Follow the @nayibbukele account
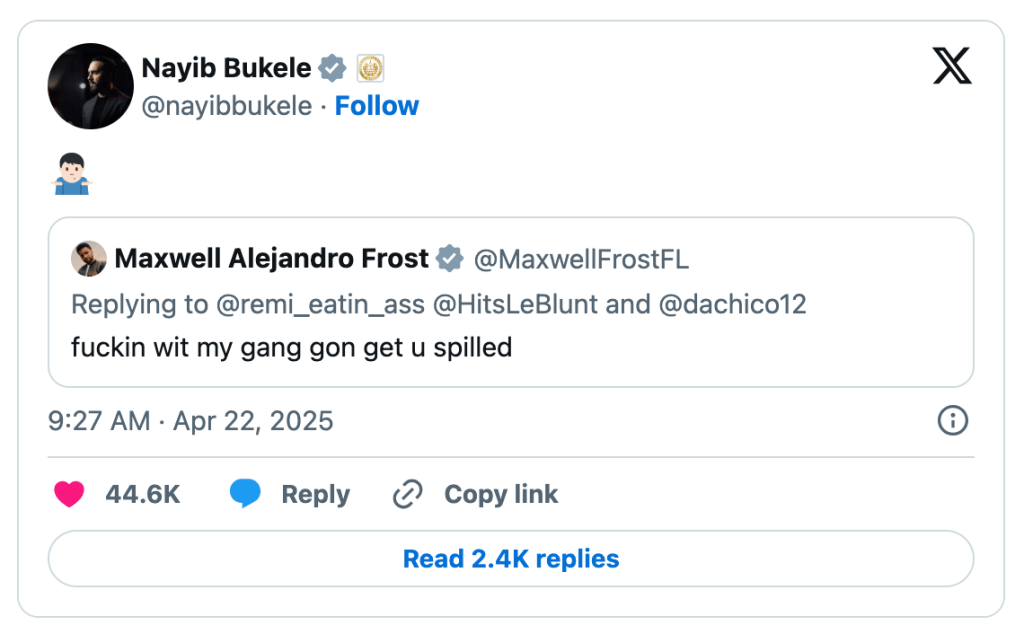This screenshot has height=634, width=1024. coord(376,106)
